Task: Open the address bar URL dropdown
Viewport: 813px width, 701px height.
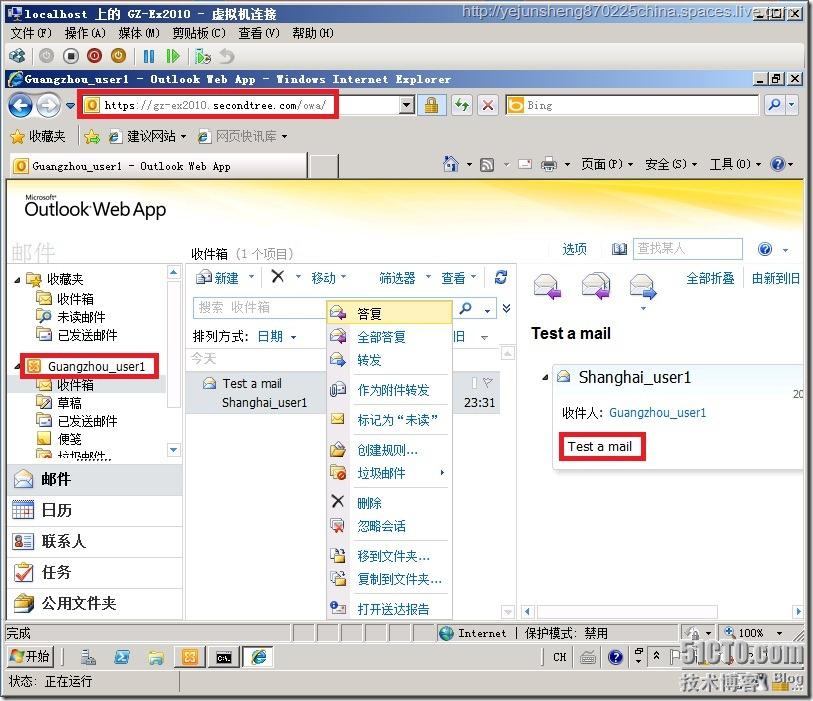Action: tap(407, 105)
